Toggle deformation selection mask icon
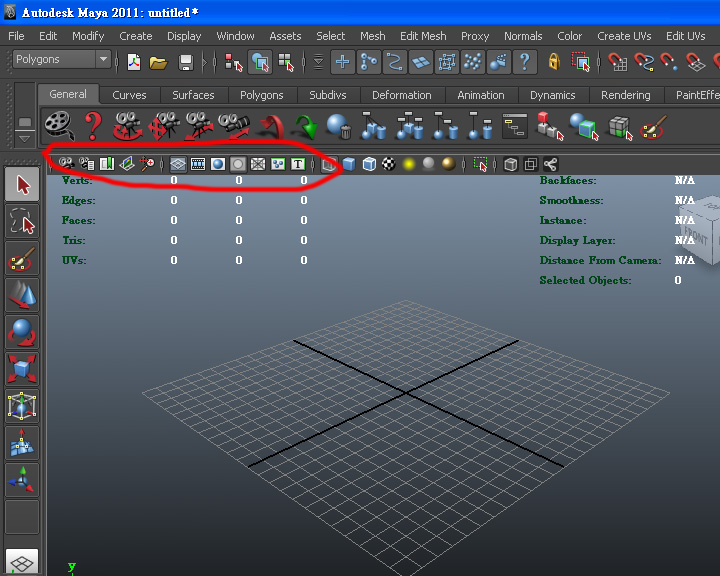 click(x=447, y=62)
